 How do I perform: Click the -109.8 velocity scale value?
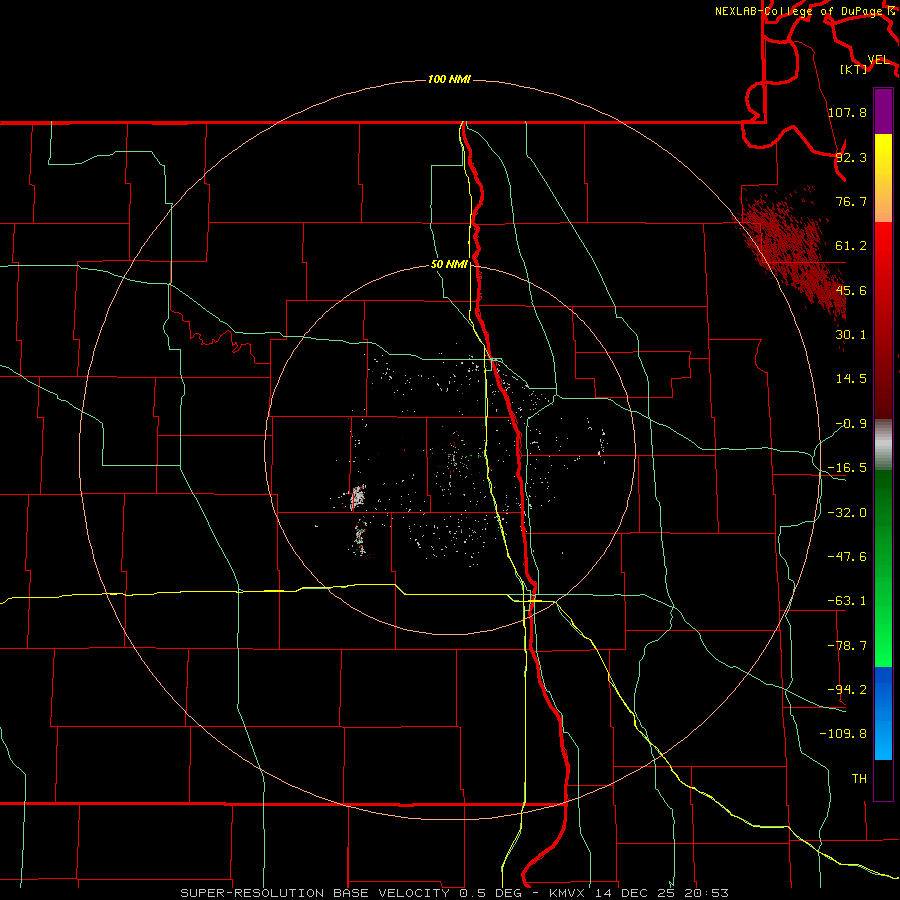843,734
